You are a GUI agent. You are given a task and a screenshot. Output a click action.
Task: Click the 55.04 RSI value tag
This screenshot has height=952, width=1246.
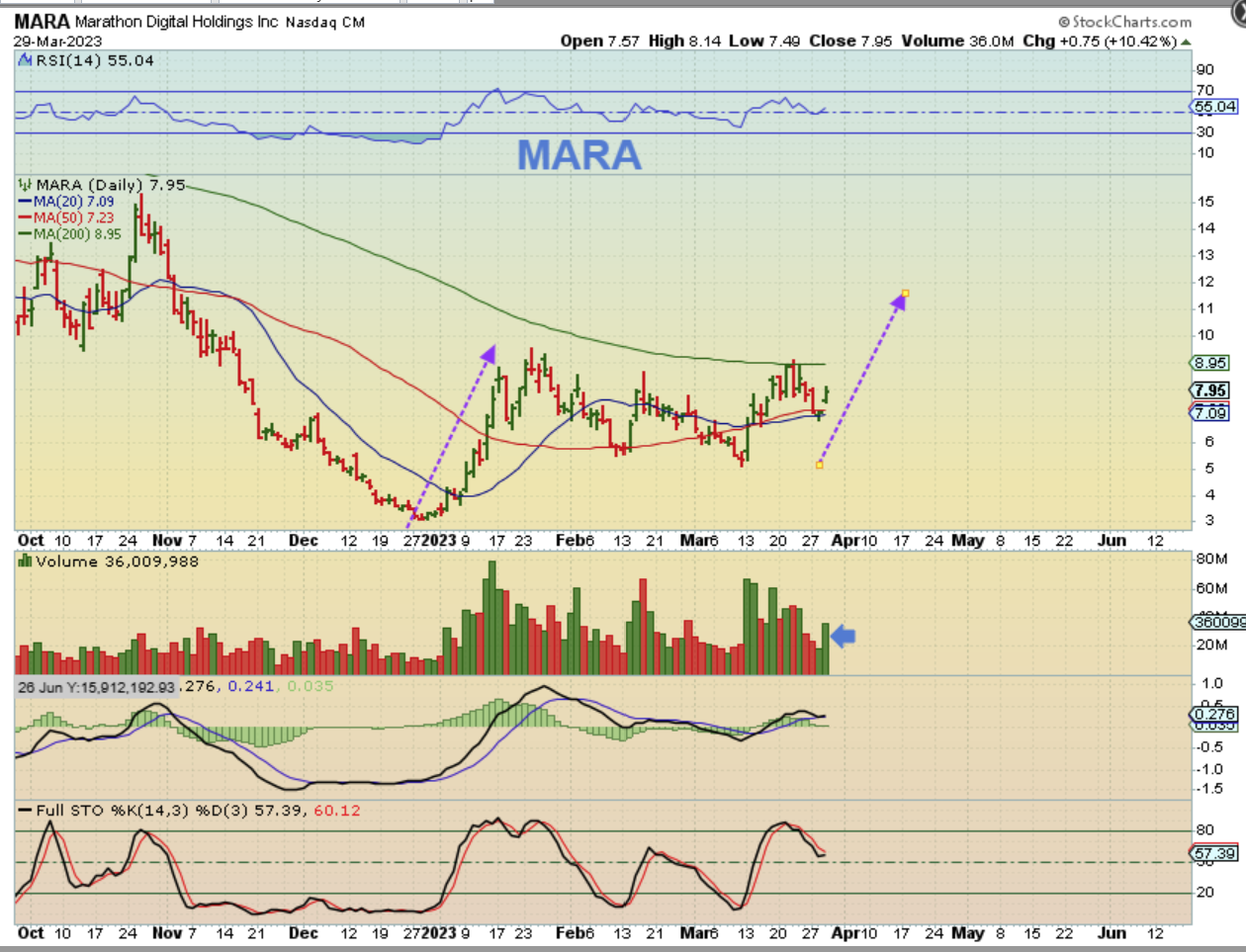pyautogui.click(x=1215, y=106)
